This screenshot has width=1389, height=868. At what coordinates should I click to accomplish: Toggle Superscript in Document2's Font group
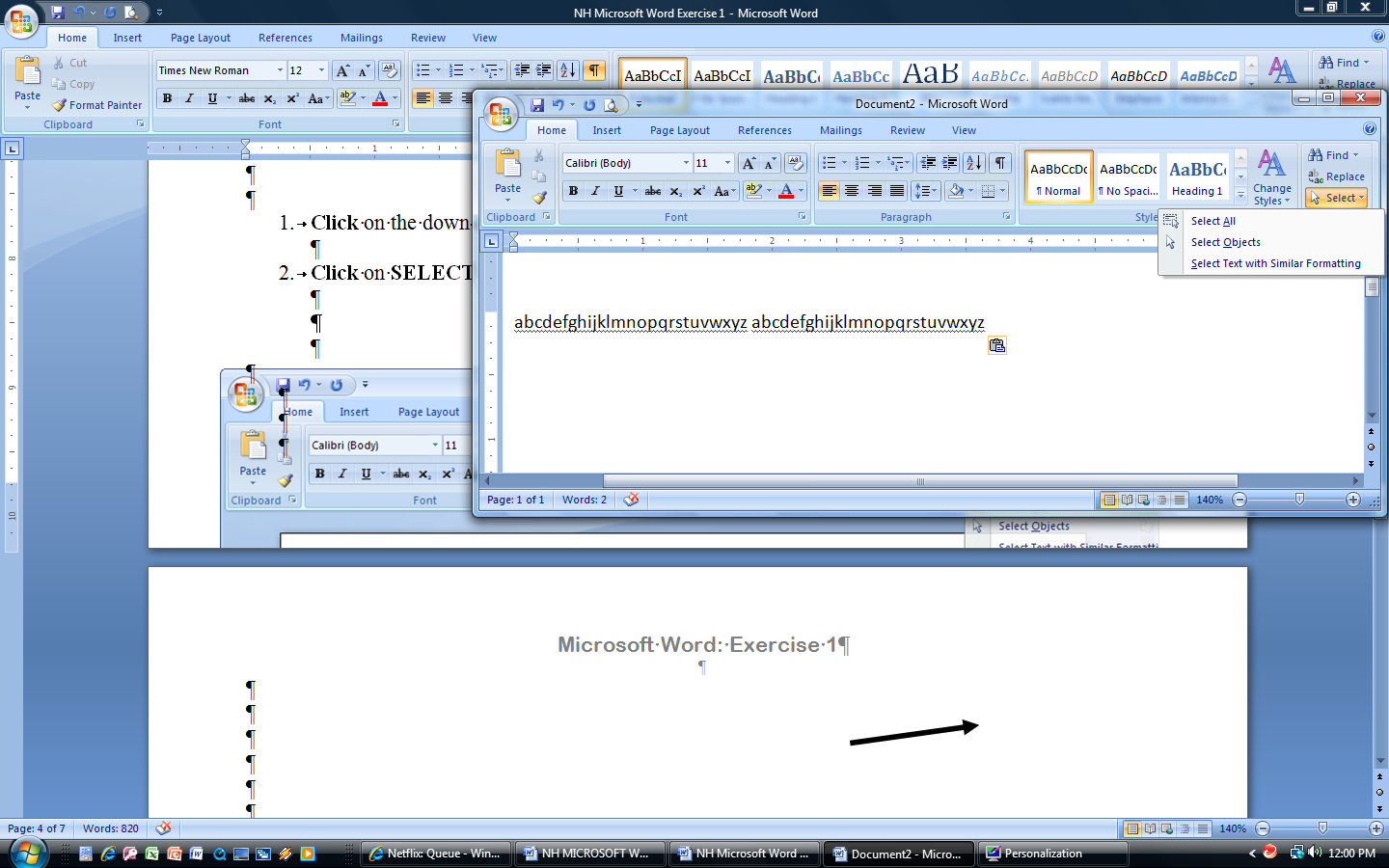[698, 191]
